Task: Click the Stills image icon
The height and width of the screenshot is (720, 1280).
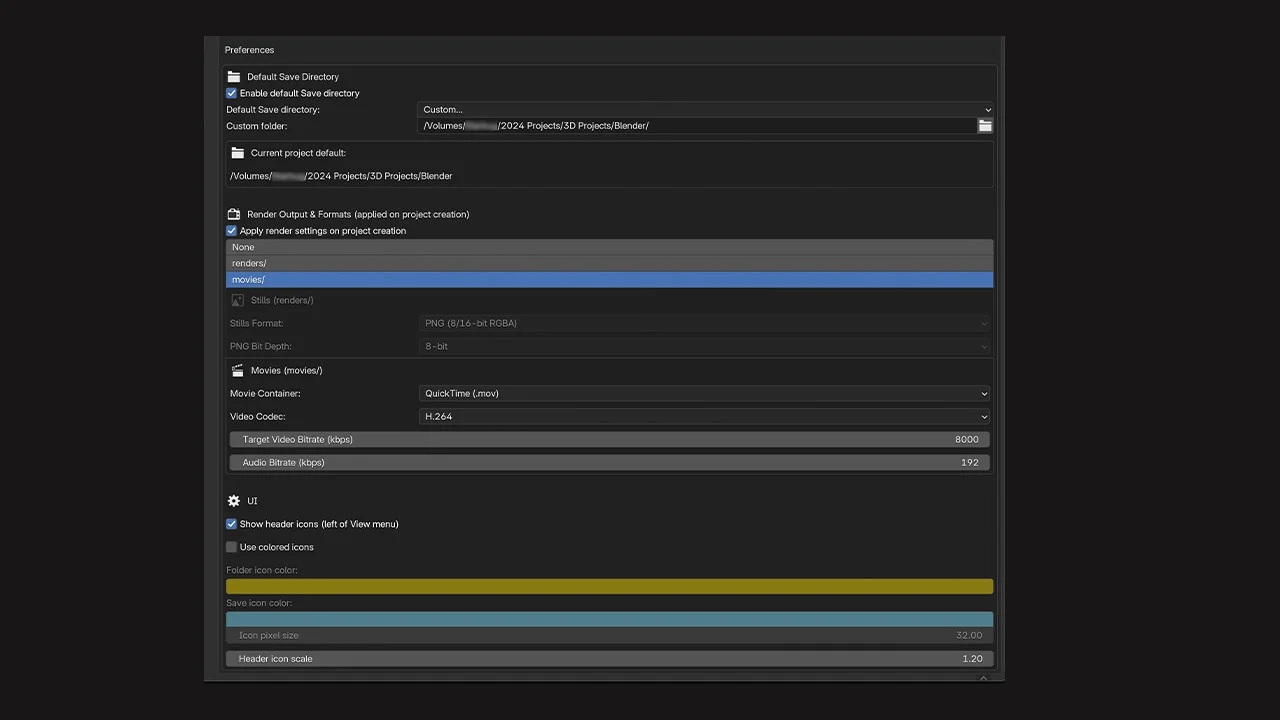Action: tap(237, 300)
